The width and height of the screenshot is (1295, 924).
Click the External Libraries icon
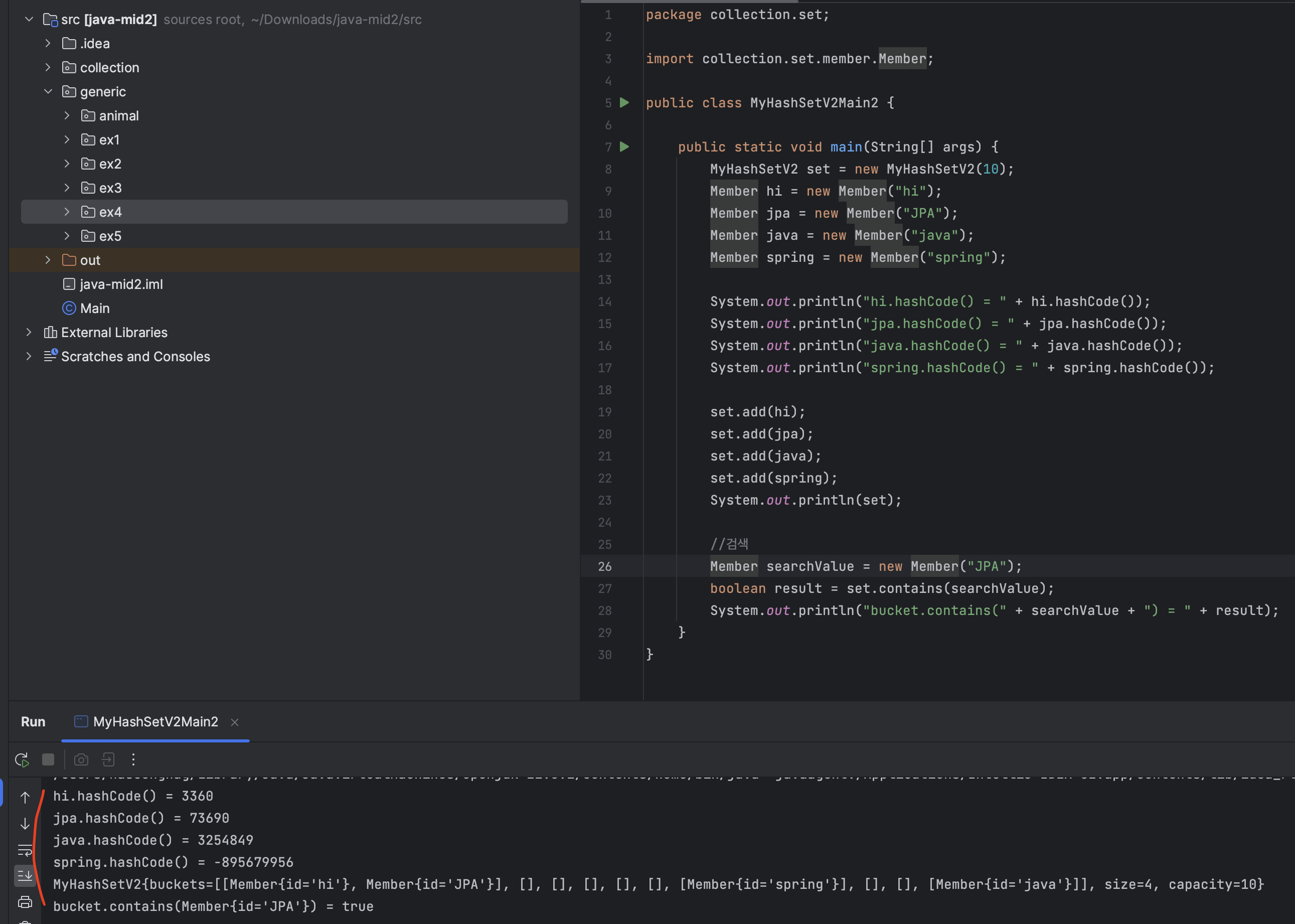pos(50,332)
